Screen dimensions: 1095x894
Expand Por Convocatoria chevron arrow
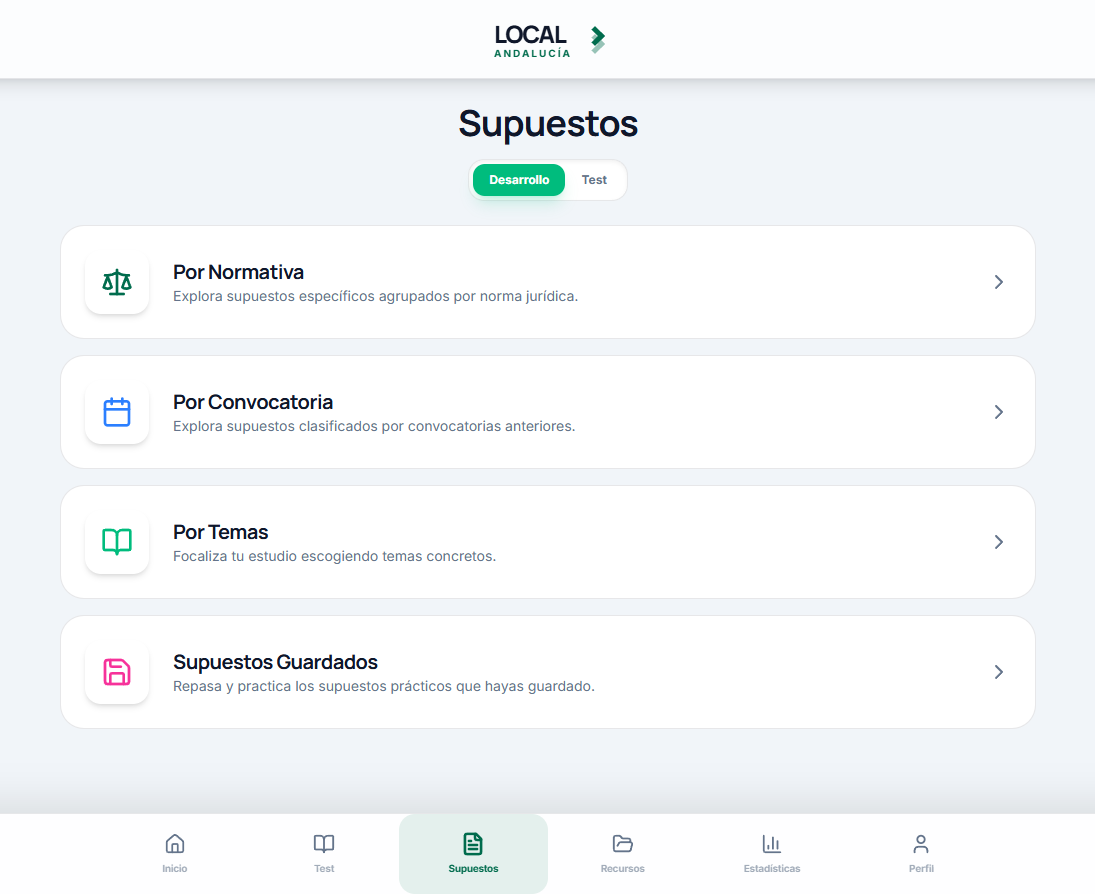coord(999,412)
